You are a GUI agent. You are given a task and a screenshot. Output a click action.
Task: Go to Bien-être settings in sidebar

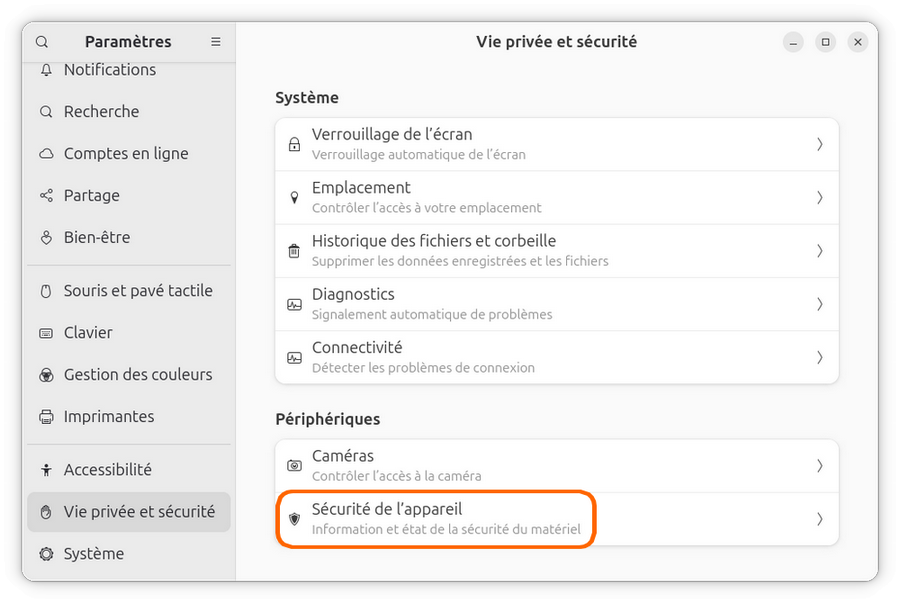pyautogui.click(x=97, y=238)
